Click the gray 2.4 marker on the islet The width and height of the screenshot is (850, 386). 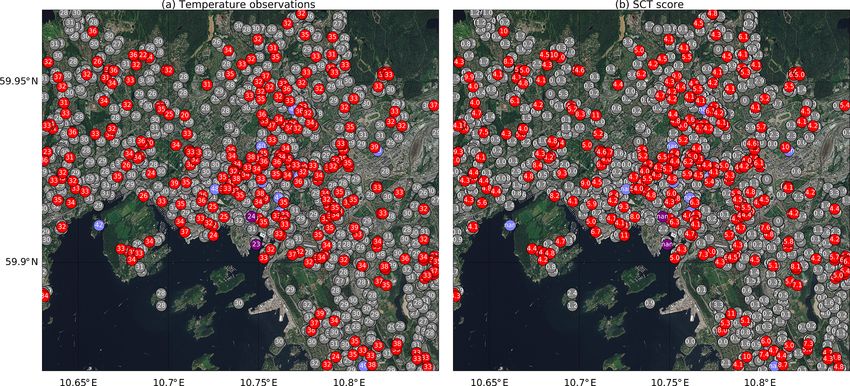pos(571,293)
